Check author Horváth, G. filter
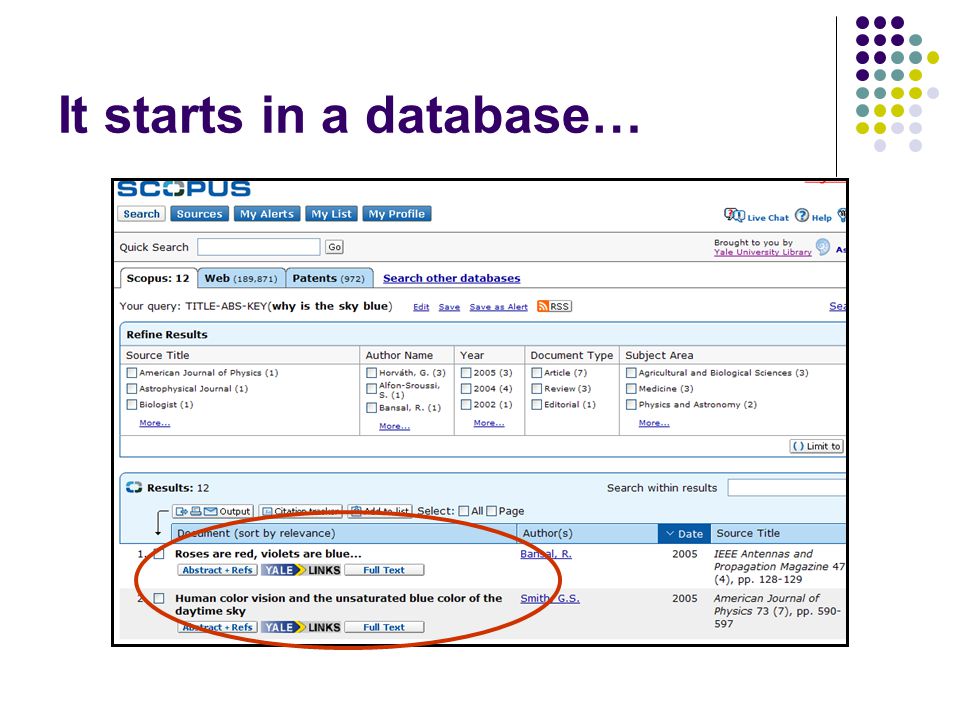Viewport: 960px width, 720px height. 371,372
